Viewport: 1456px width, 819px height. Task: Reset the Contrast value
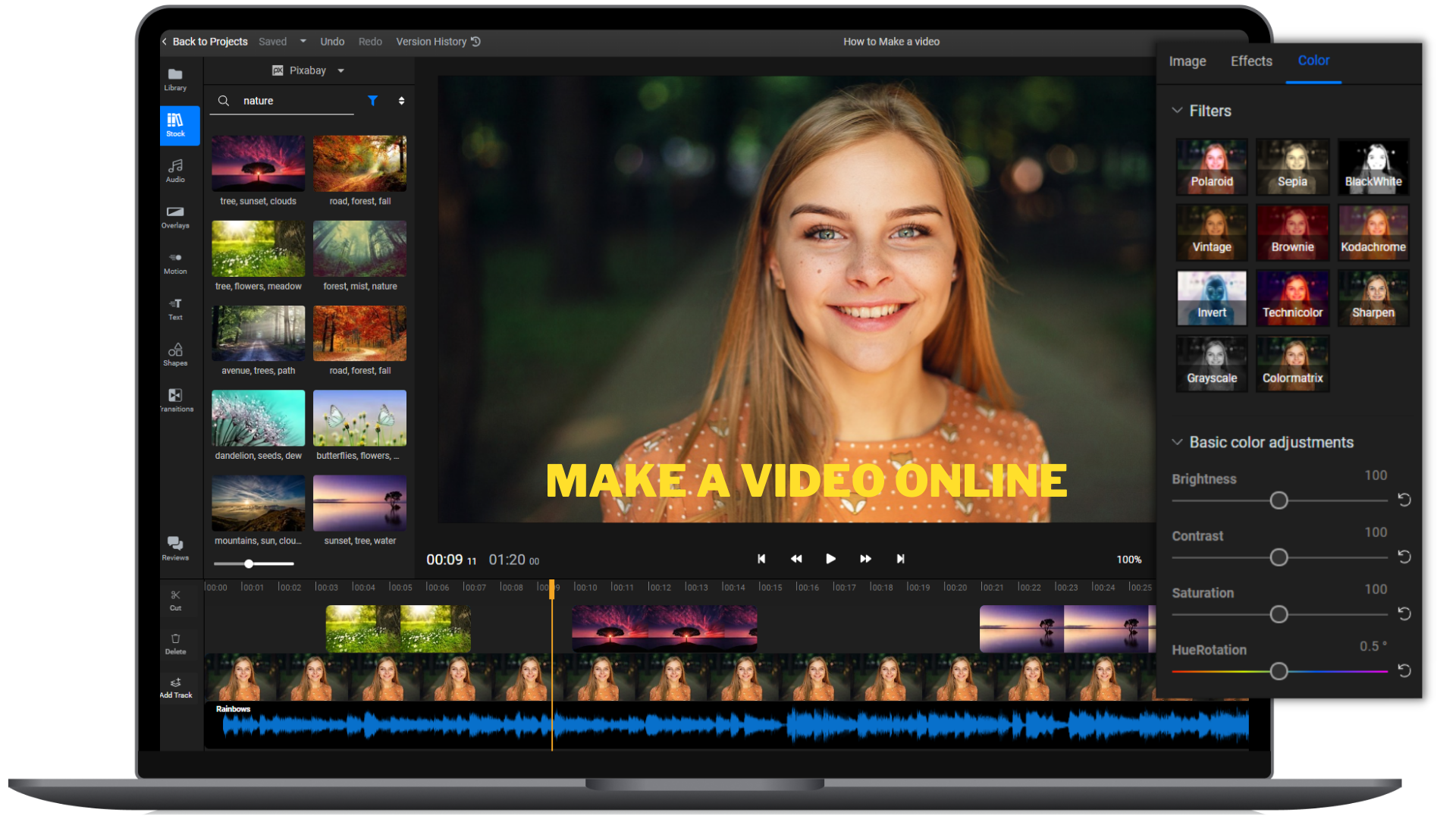pos(1404,557)
